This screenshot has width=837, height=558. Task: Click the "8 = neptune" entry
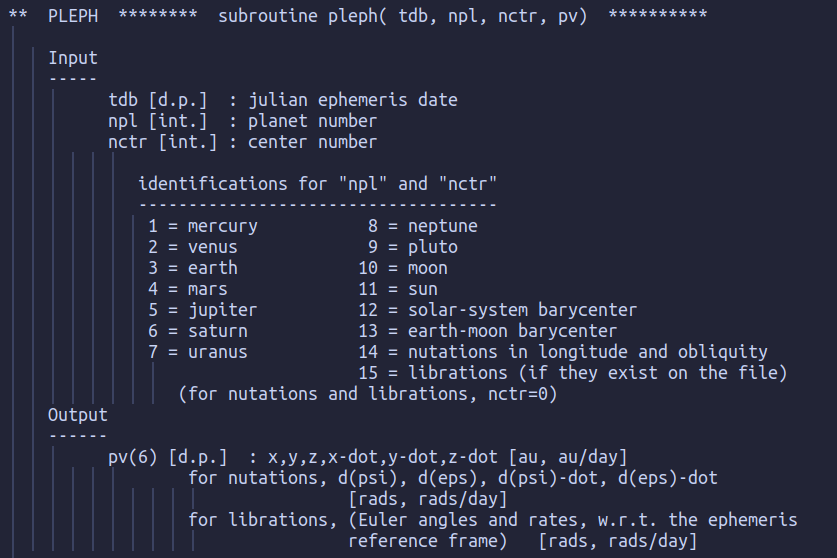[422, 226]
